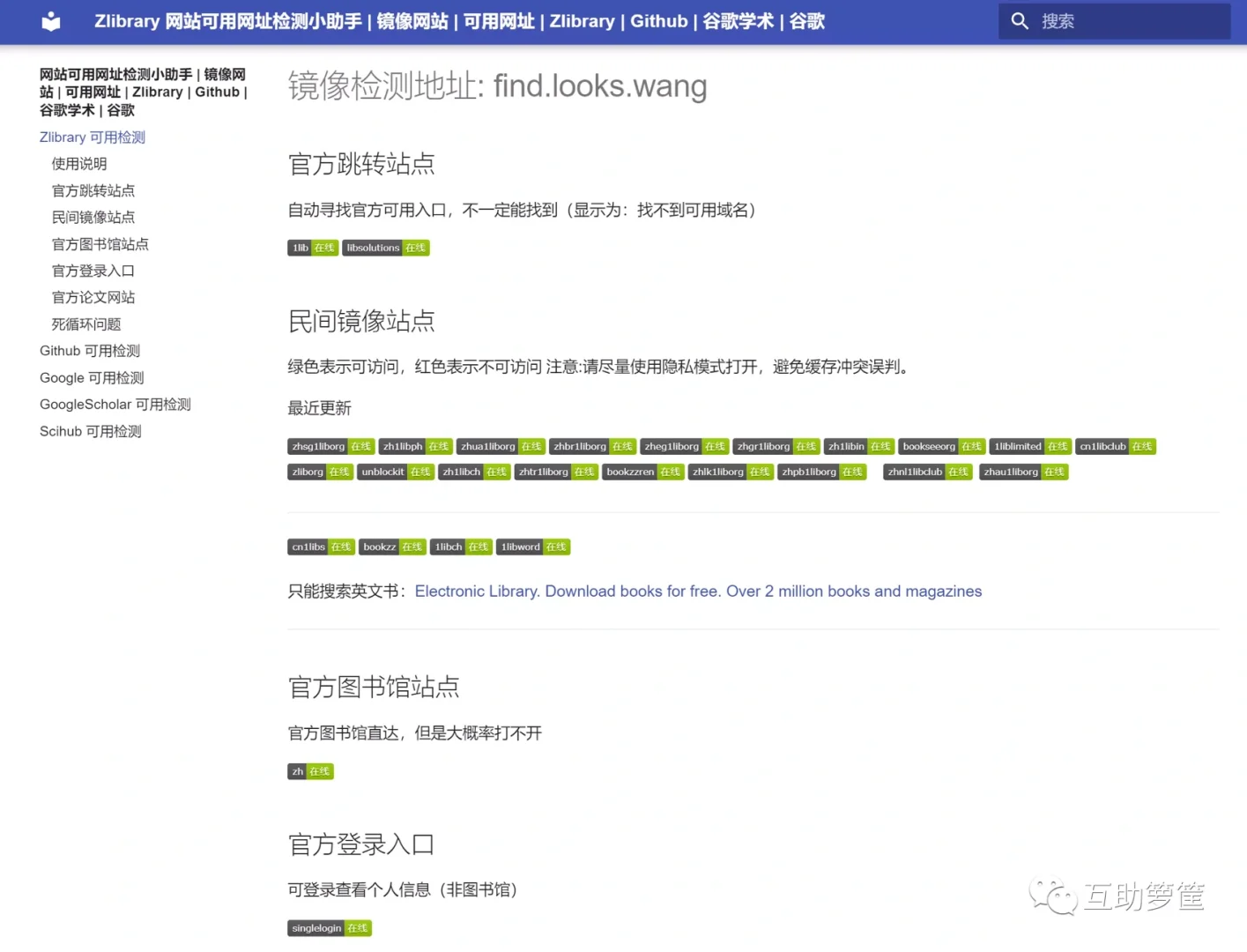The image size is (1247, 952).
Task: Open the libsolutions status badge
Action: (386, 248)
